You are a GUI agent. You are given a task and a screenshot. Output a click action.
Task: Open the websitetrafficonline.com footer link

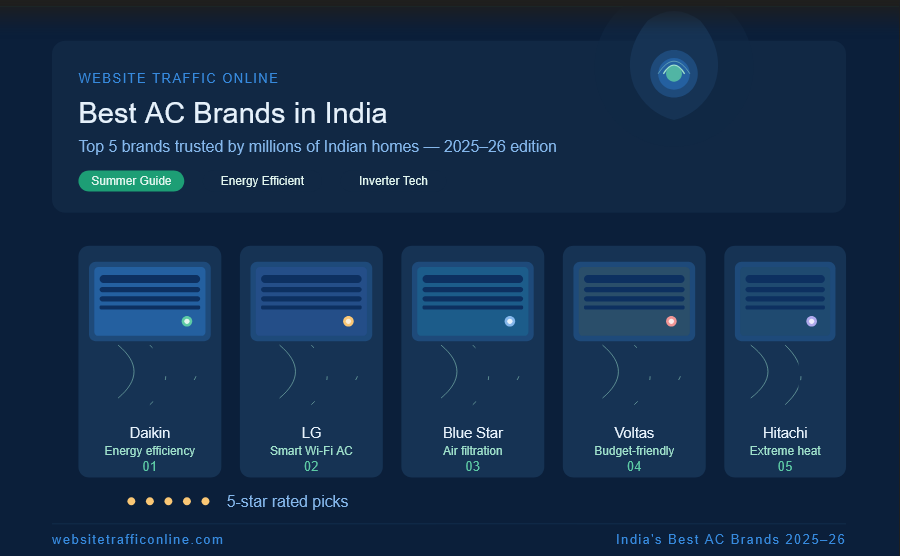[x=138, y=540]
